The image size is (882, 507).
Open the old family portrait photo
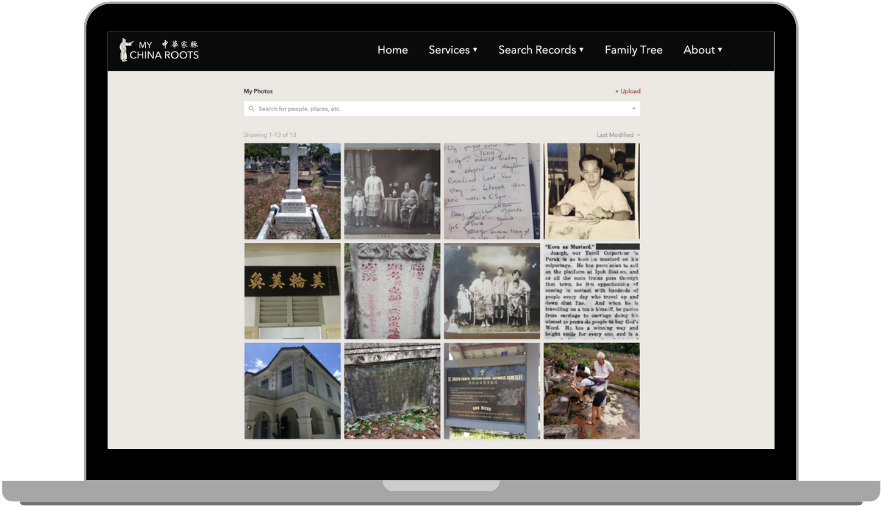point(392,191)
